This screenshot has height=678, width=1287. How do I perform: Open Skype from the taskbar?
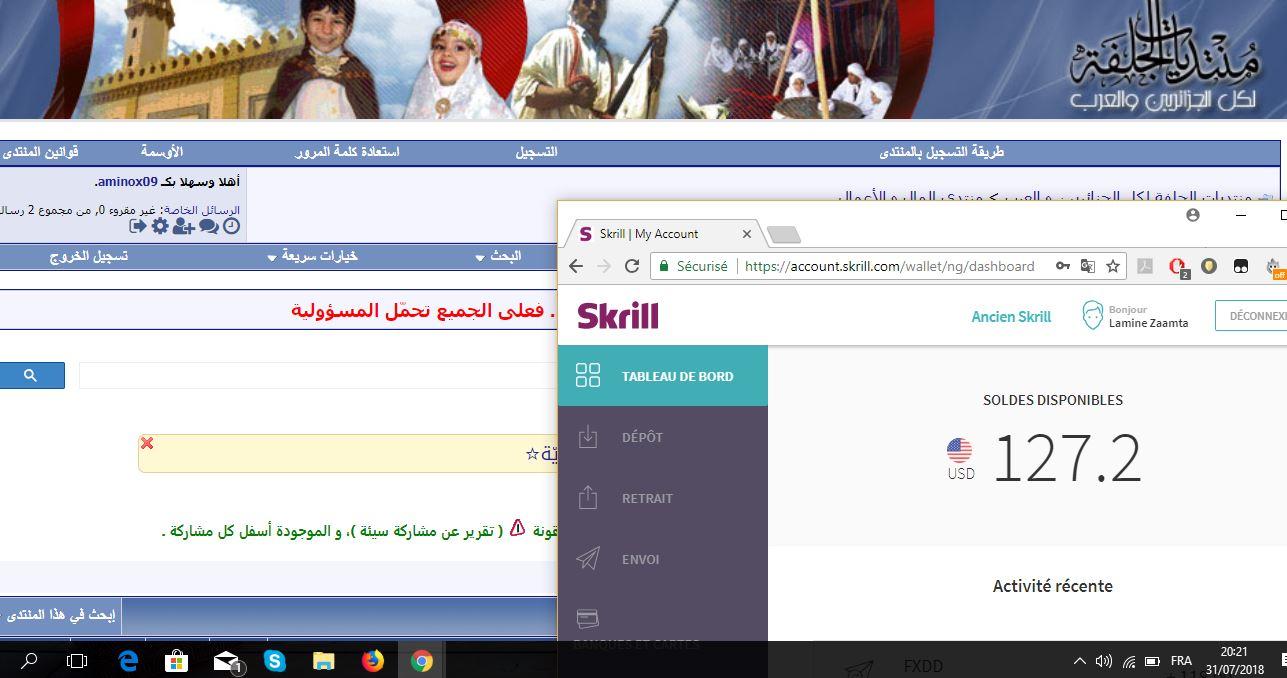coord(275,660)
